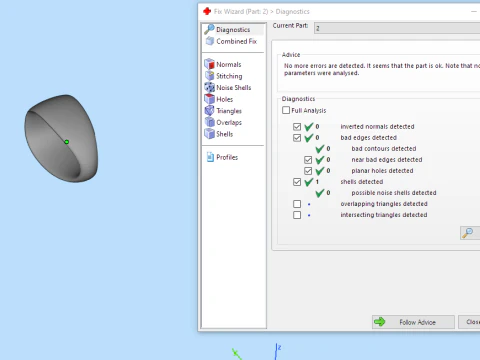
Task: Click the magnifier update diagnostics button
Action: point(470,233)
